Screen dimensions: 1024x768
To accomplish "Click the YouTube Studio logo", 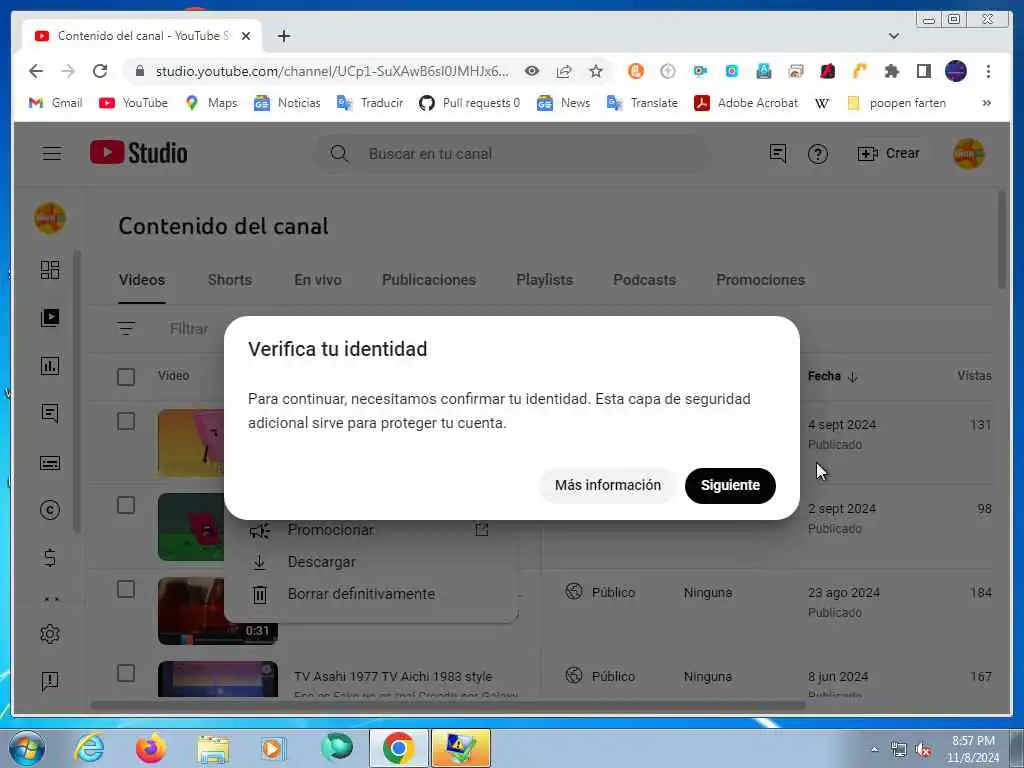I will pyautogui.click(x=138, y=153).
